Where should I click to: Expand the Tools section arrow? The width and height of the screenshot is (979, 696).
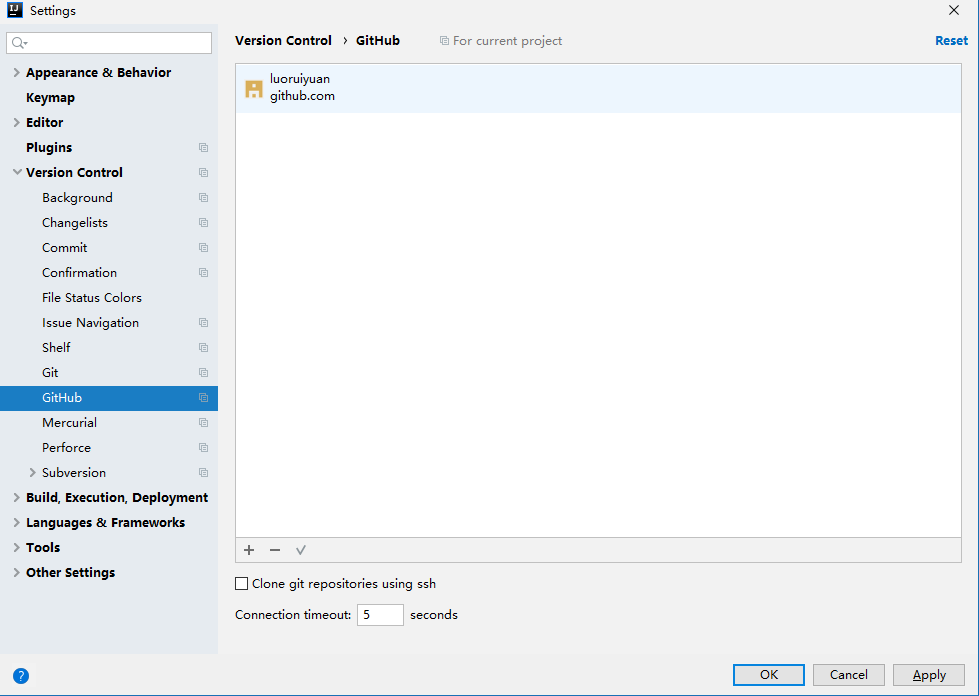pyautogui.click(x=17, y=547)
